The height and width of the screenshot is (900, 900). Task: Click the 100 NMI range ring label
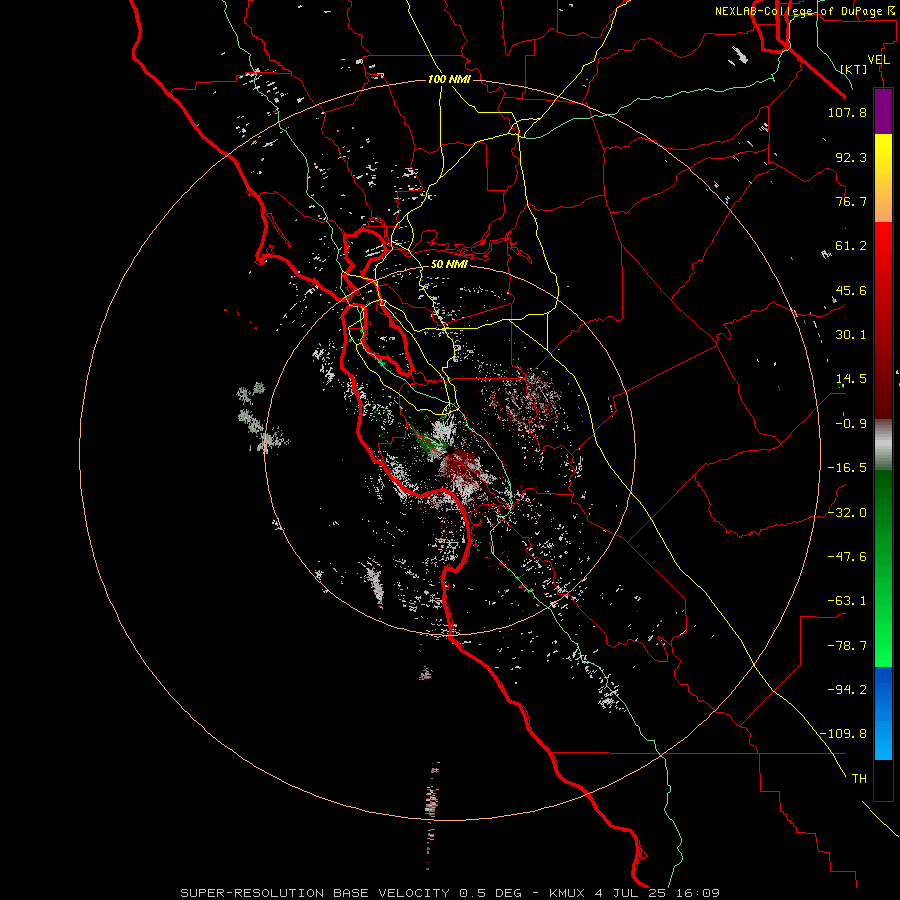(x=449, y=79)
